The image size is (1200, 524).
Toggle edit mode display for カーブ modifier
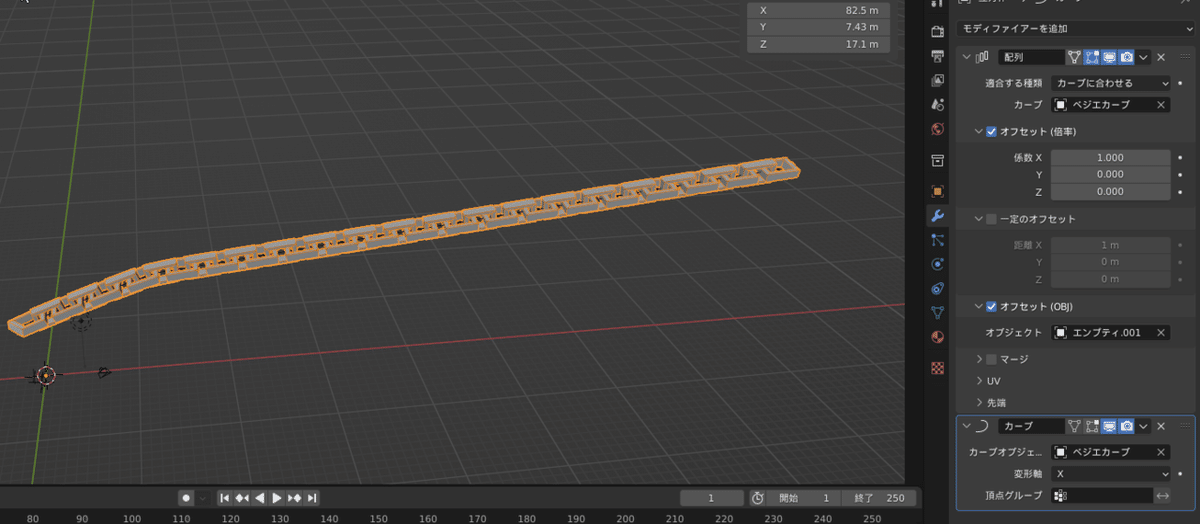[1092, 426]
